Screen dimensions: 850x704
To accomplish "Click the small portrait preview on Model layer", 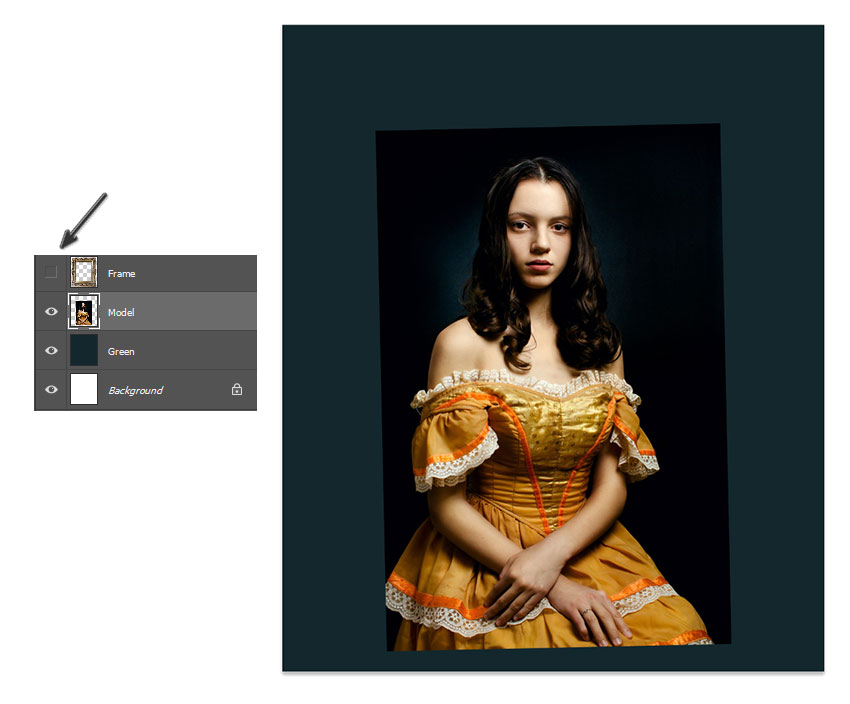I will [84, 311].
